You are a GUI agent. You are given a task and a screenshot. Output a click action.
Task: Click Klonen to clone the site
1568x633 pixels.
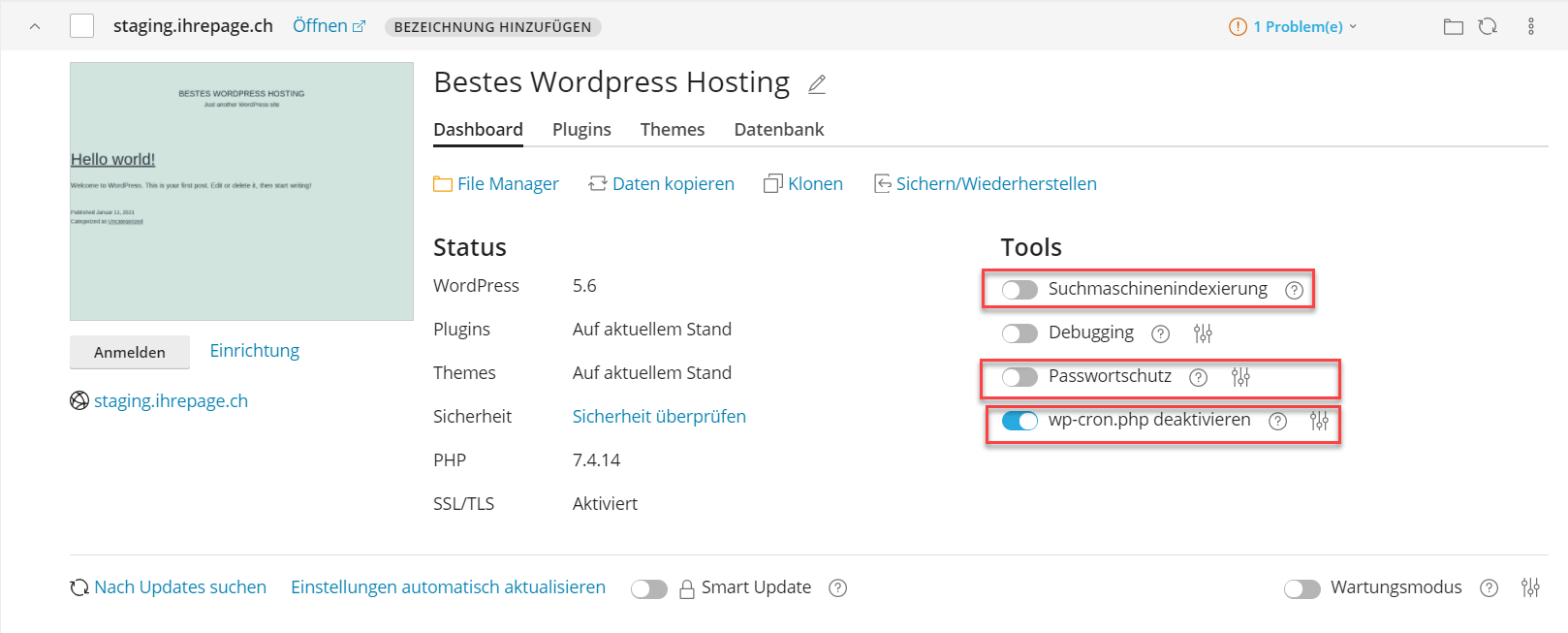tap(803, 184)
